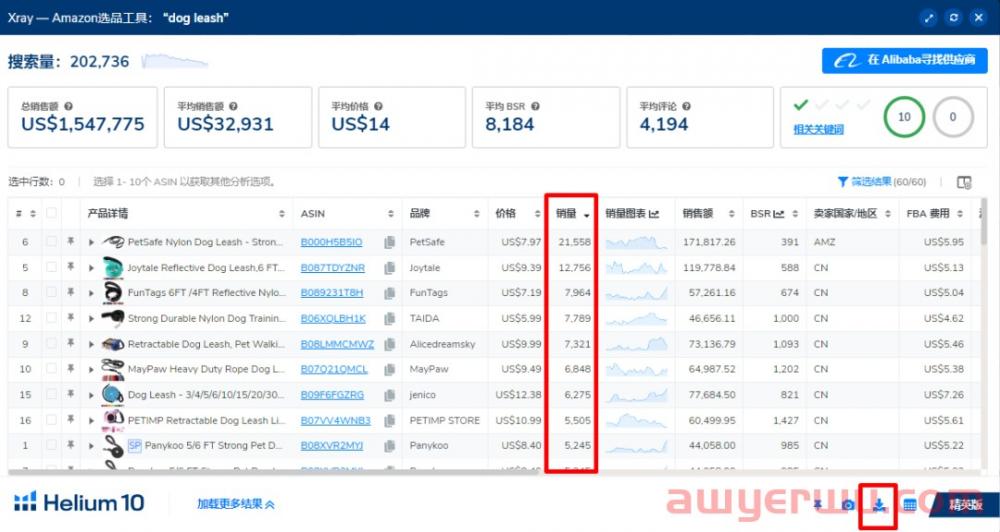Copy ASIN for PetSafe row
The image size is (1000, 532).
[x=389, y=242]
